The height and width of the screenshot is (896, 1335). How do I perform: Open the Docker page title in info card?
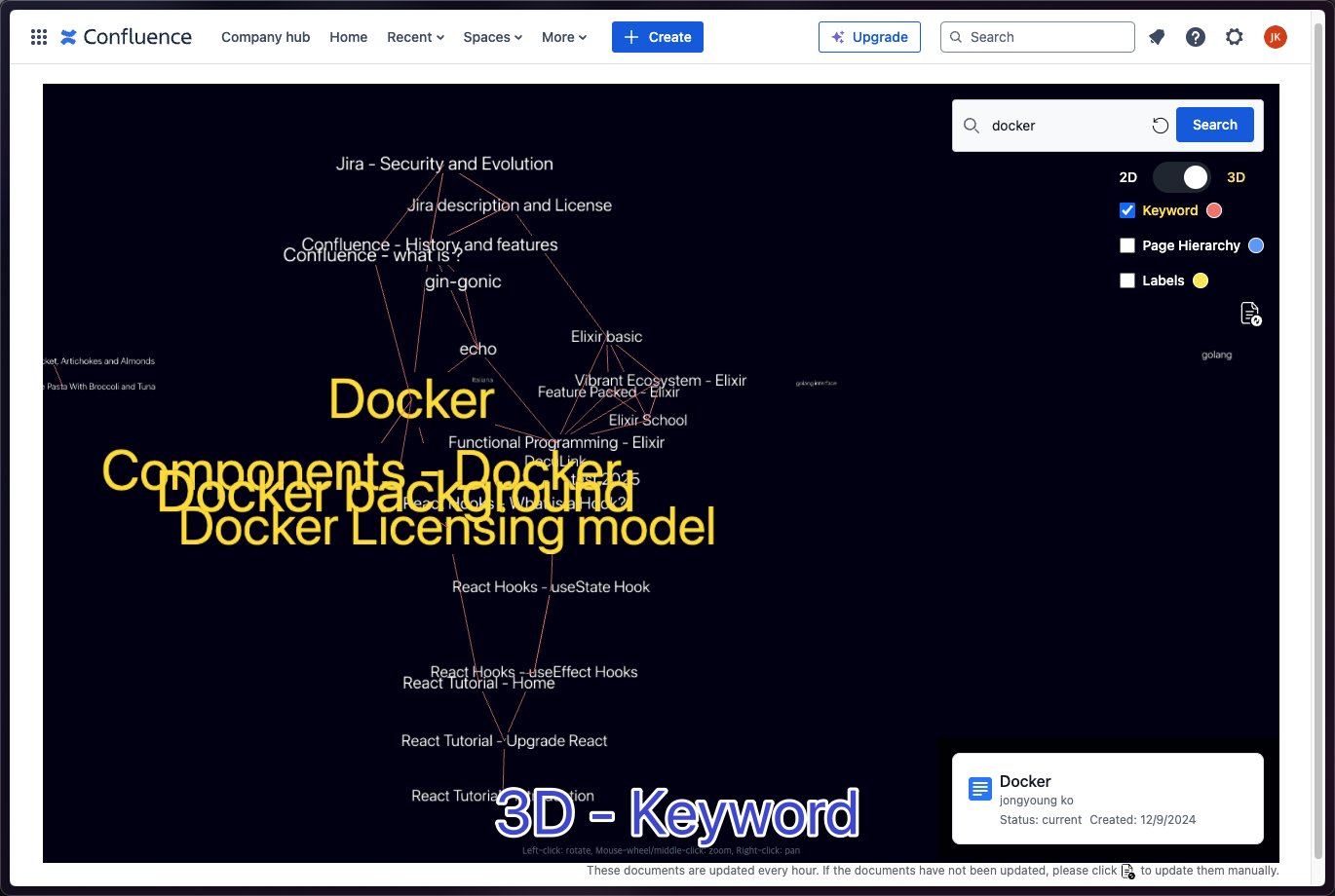pyautogui.click(x=1025, y=781)
